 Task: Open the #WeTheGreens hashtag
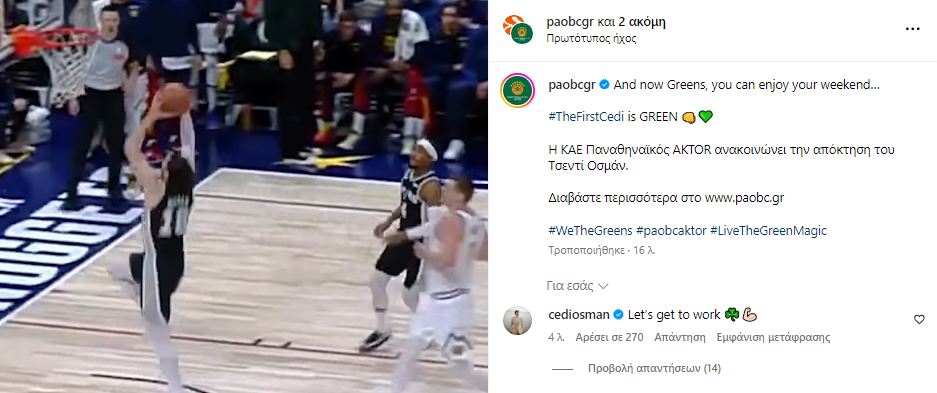[x=589, y=231]
